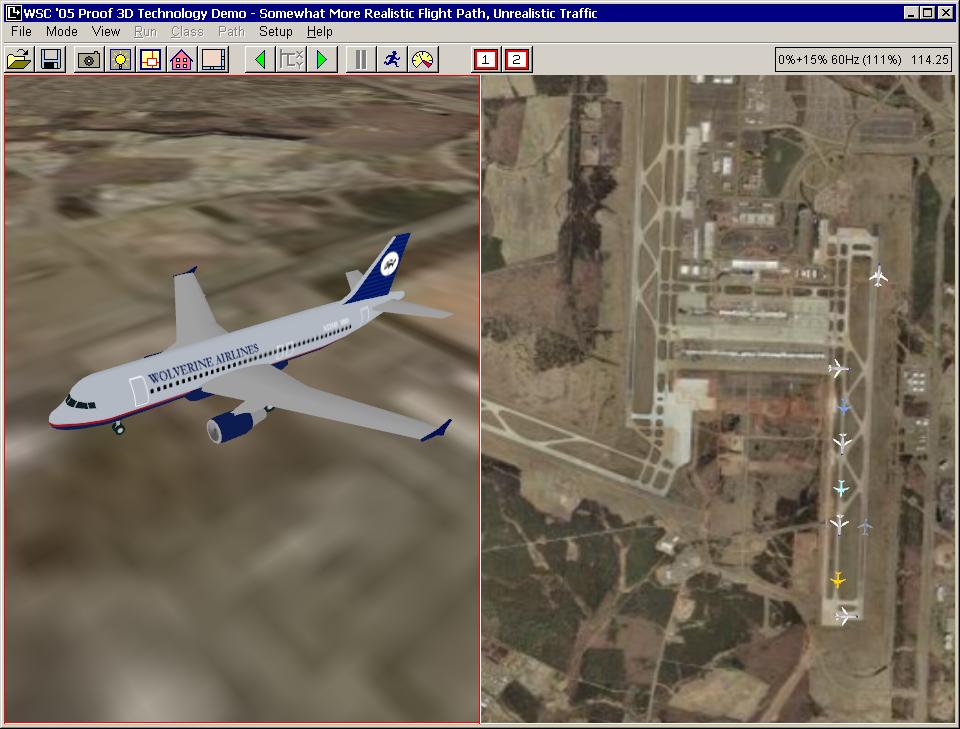Click the save floppy disk icon
Viewport: 960px width, 729px height.
[x=51, y=60]
